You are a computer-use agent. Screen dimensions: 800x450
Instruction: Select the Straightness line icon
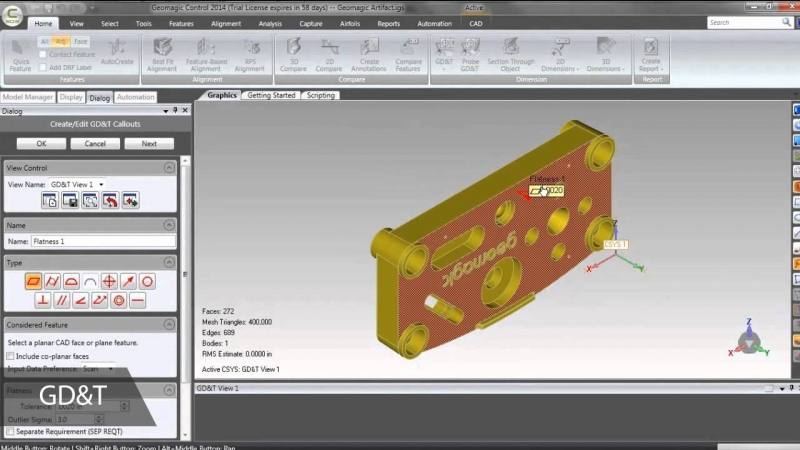pyautogui.click(x=138, y=301)
